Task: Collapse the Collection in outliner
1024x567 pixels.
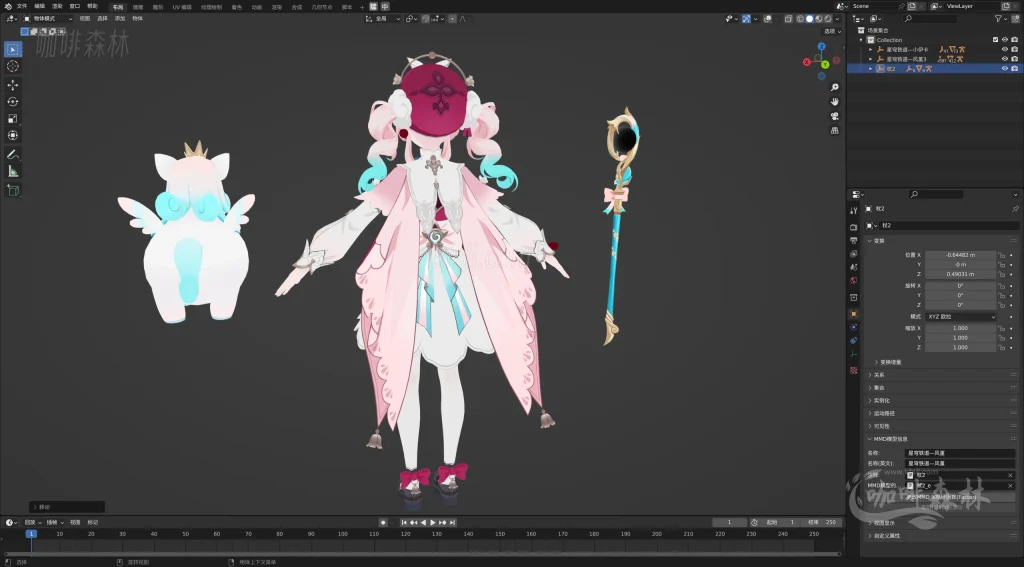Action: tap(861, 40)
